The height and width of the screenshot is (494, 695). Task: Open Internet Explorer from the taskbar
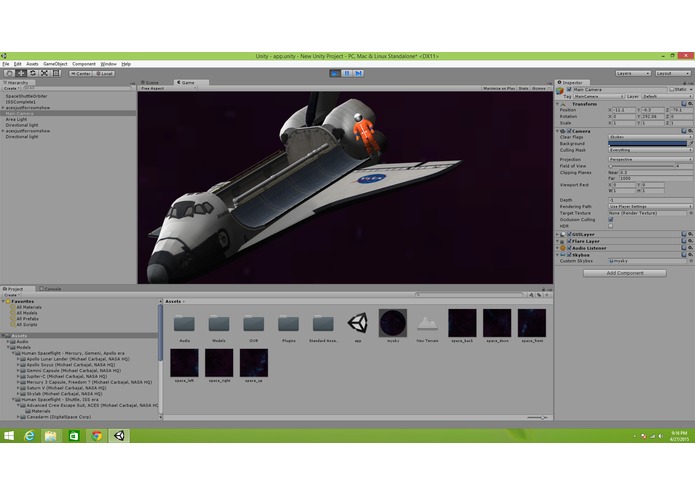click(x=29, y=436)
